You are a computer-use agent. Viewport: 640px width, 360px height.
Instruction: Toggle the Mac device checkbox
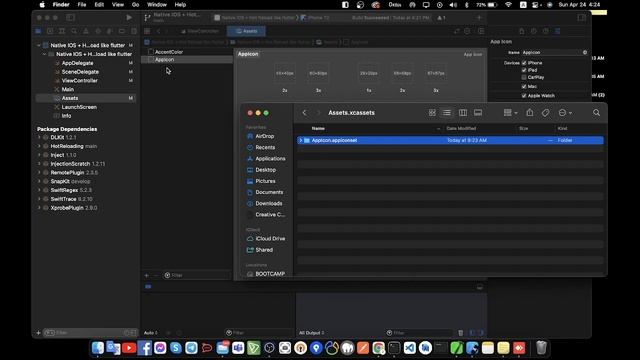(524, 87)
